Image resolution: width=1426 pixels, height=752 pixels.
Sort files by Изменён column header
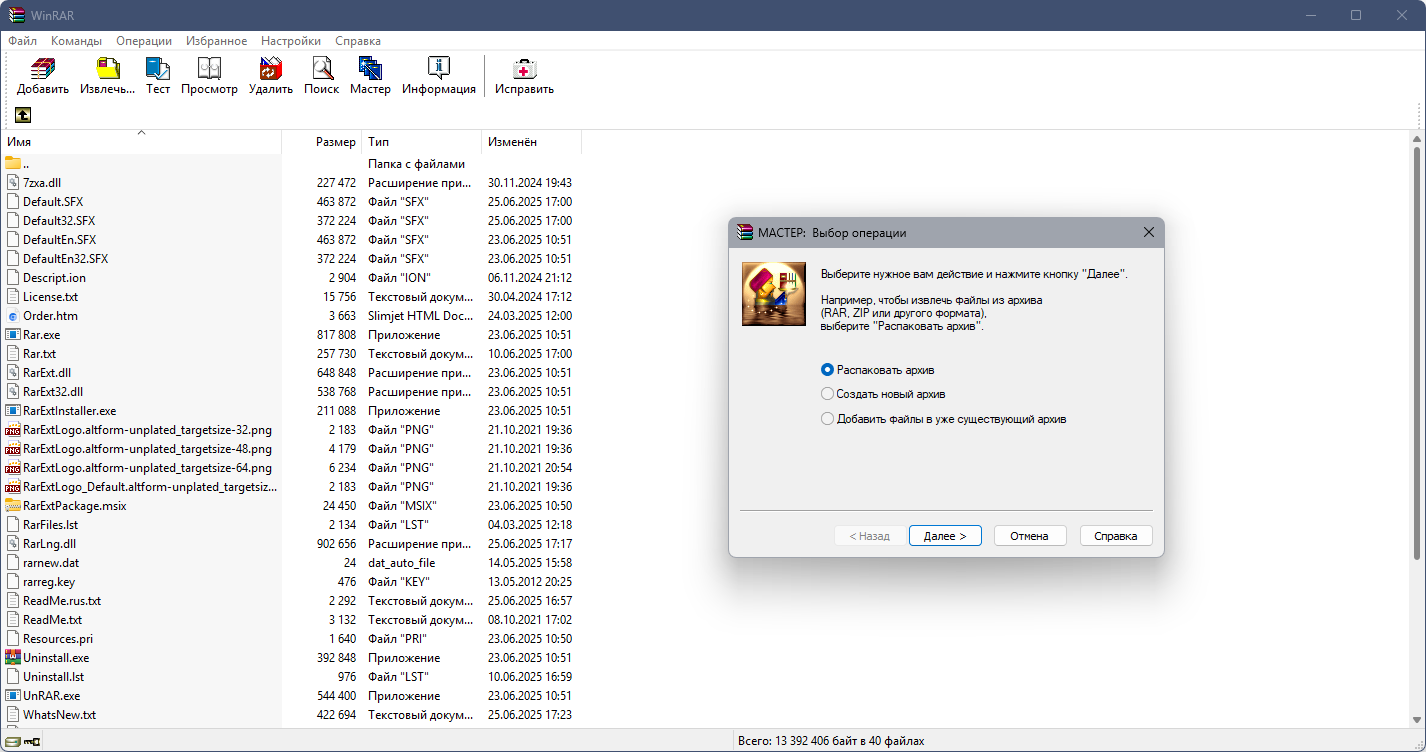tap(531, 142)
